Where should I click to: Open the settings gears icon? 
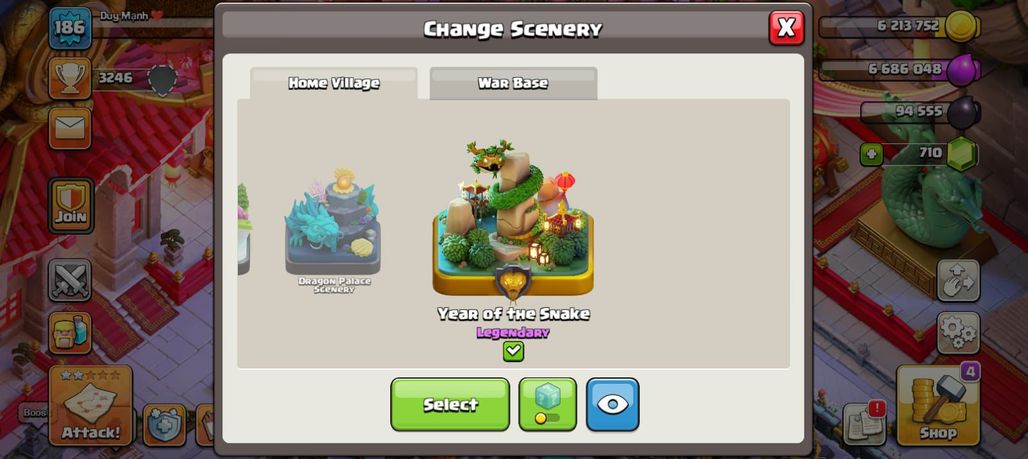tap(958, 333)
